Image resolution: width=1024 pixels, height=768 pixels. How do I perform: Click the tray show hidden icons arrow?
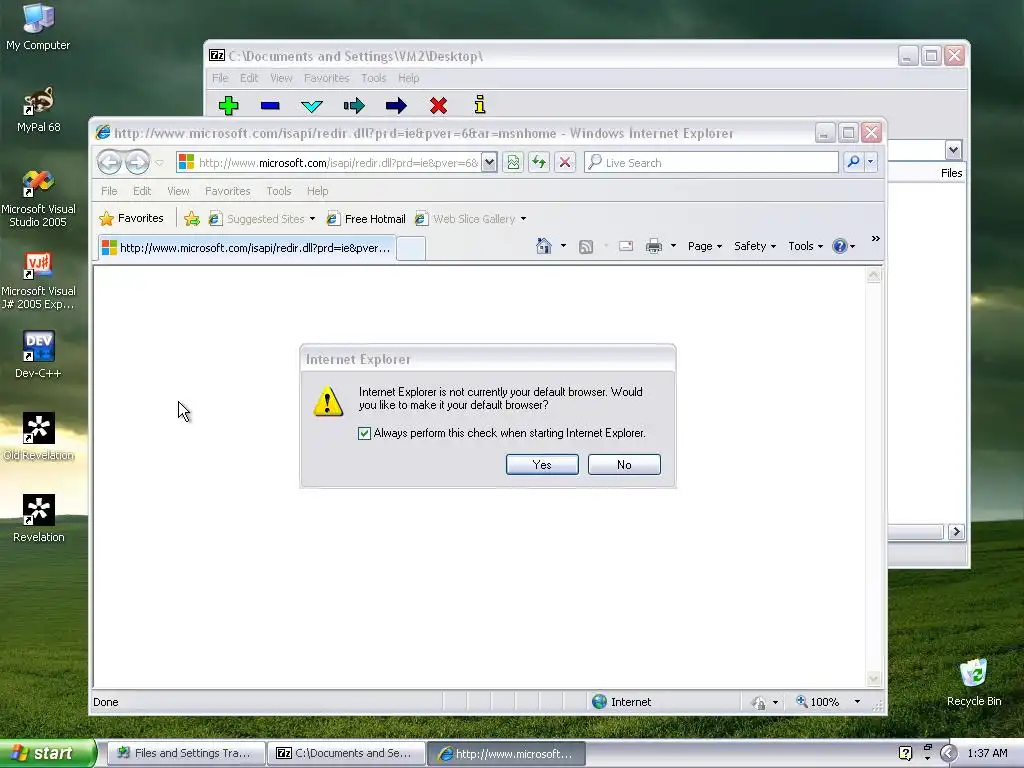(948, 753)
